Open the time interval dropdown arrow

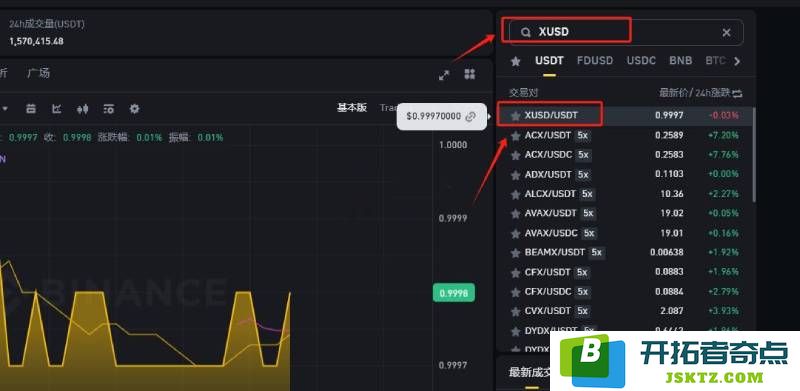tap(5, 109)
